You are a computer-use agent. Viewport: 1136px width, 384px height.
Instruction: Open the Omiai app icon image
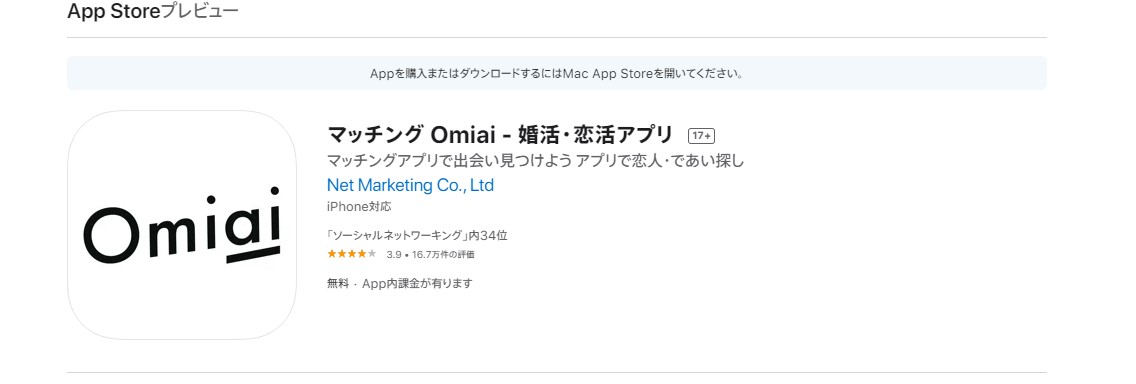click(182, 225)
